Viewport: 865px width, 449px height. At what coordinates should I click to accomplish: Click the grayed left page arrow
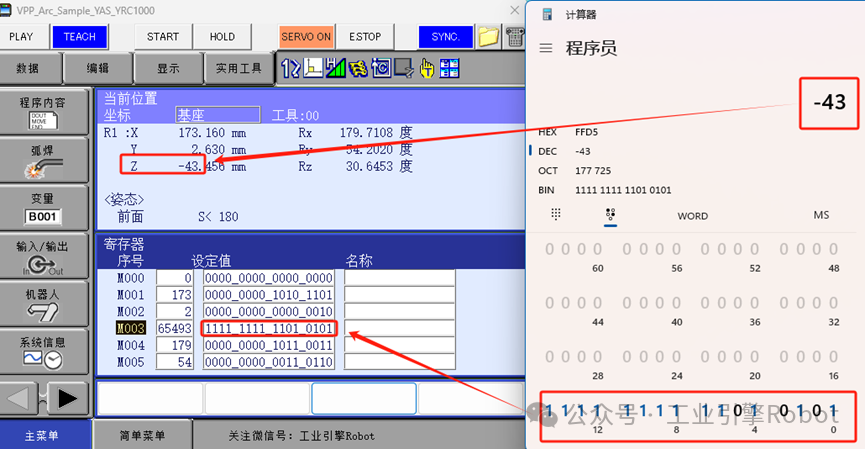coord(18,398)
